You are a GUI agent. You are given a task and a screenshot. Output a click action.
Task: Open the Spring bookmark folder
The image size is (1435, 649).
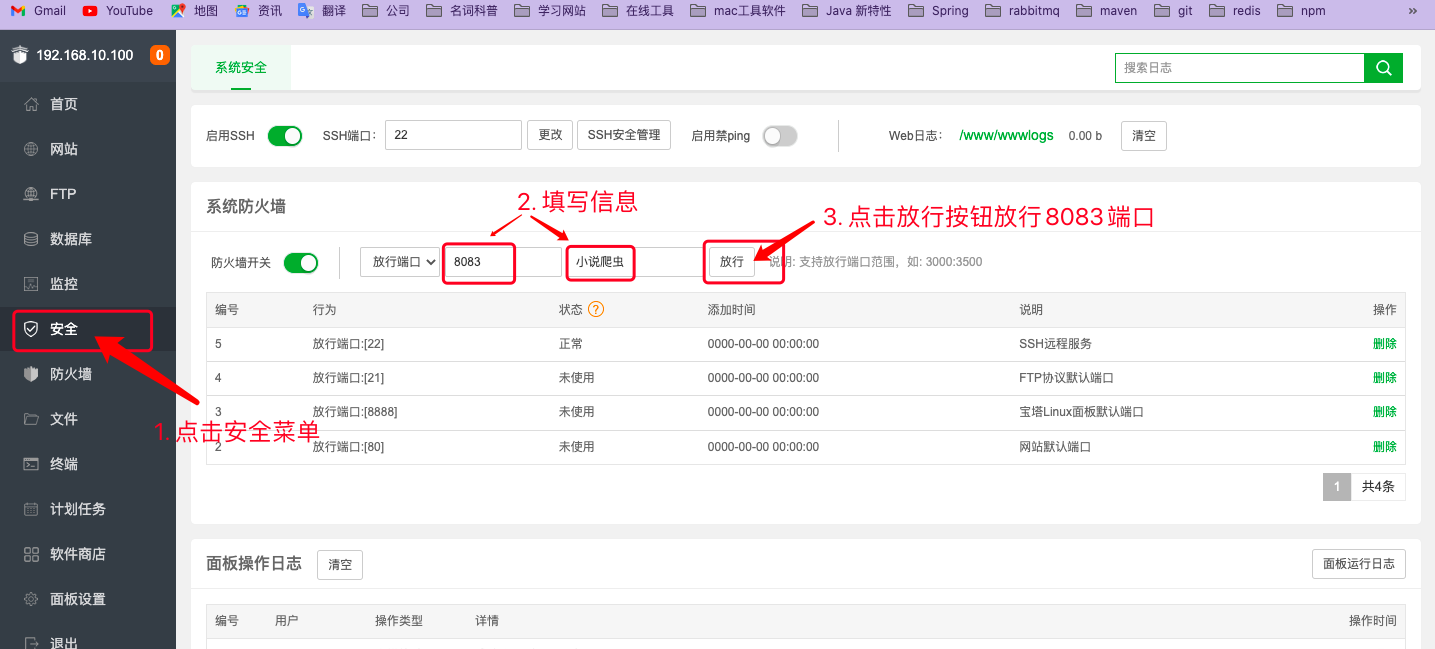click(939, 11)
